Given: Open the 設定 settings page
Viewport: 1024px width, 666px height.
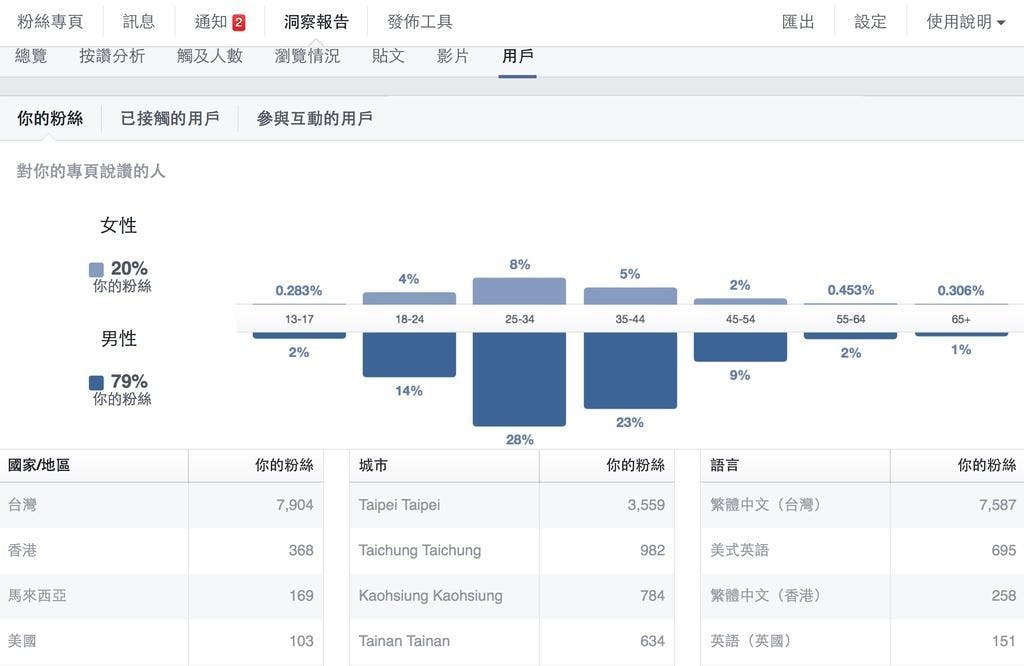Looking at the screenshot, I should [x=870, y=22].
